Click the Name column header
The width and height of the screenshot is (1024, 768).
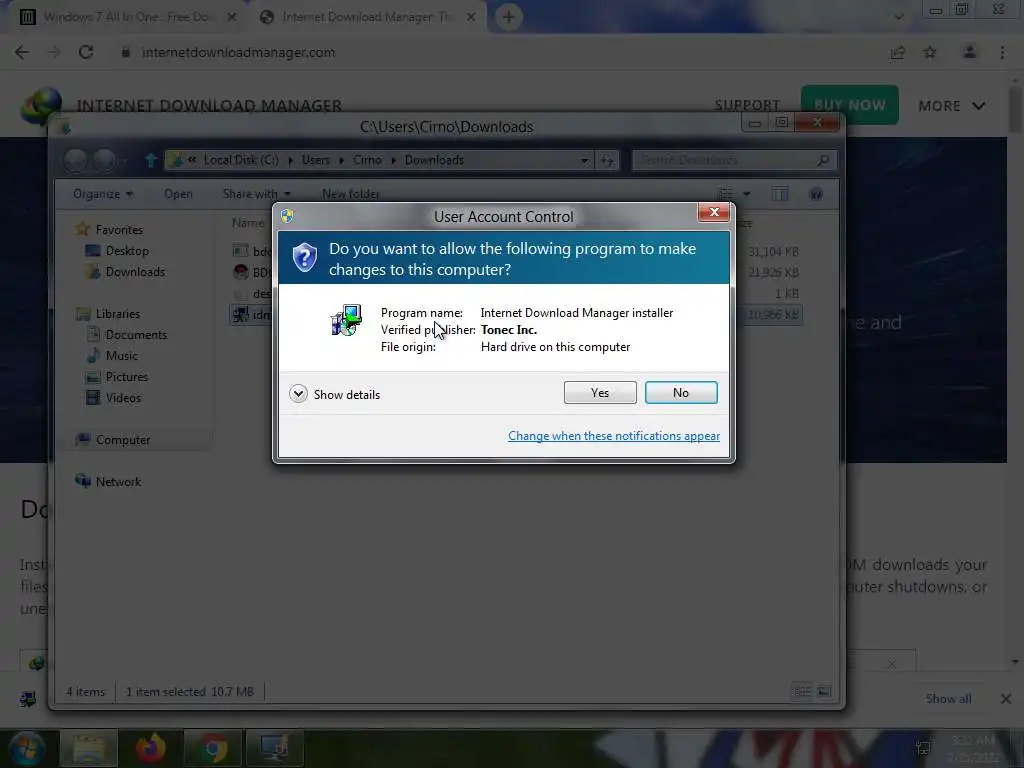pos(248,223)
